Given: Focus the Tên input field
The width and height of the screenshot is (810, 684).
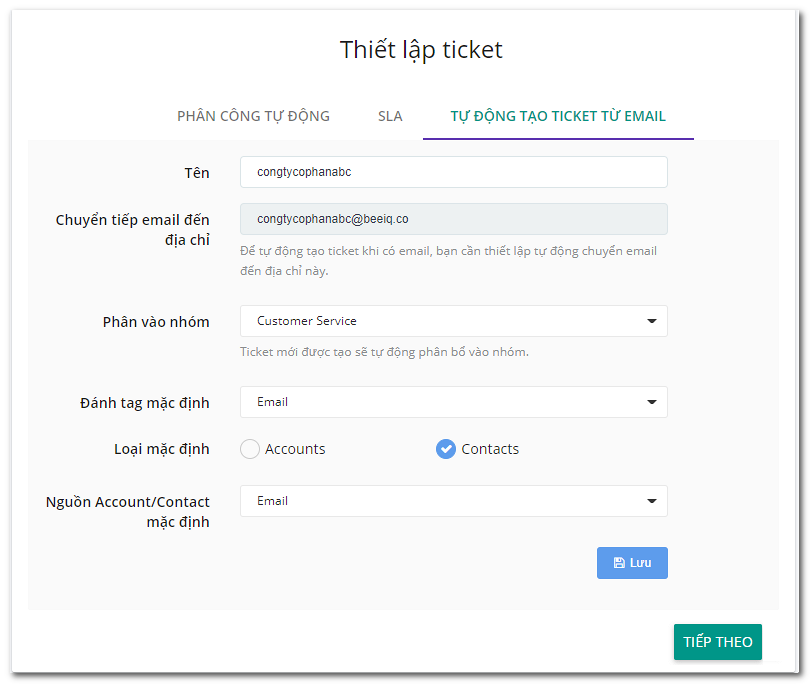Looking at the screenshot, I should pyautogui.click(x=454, y=172).
